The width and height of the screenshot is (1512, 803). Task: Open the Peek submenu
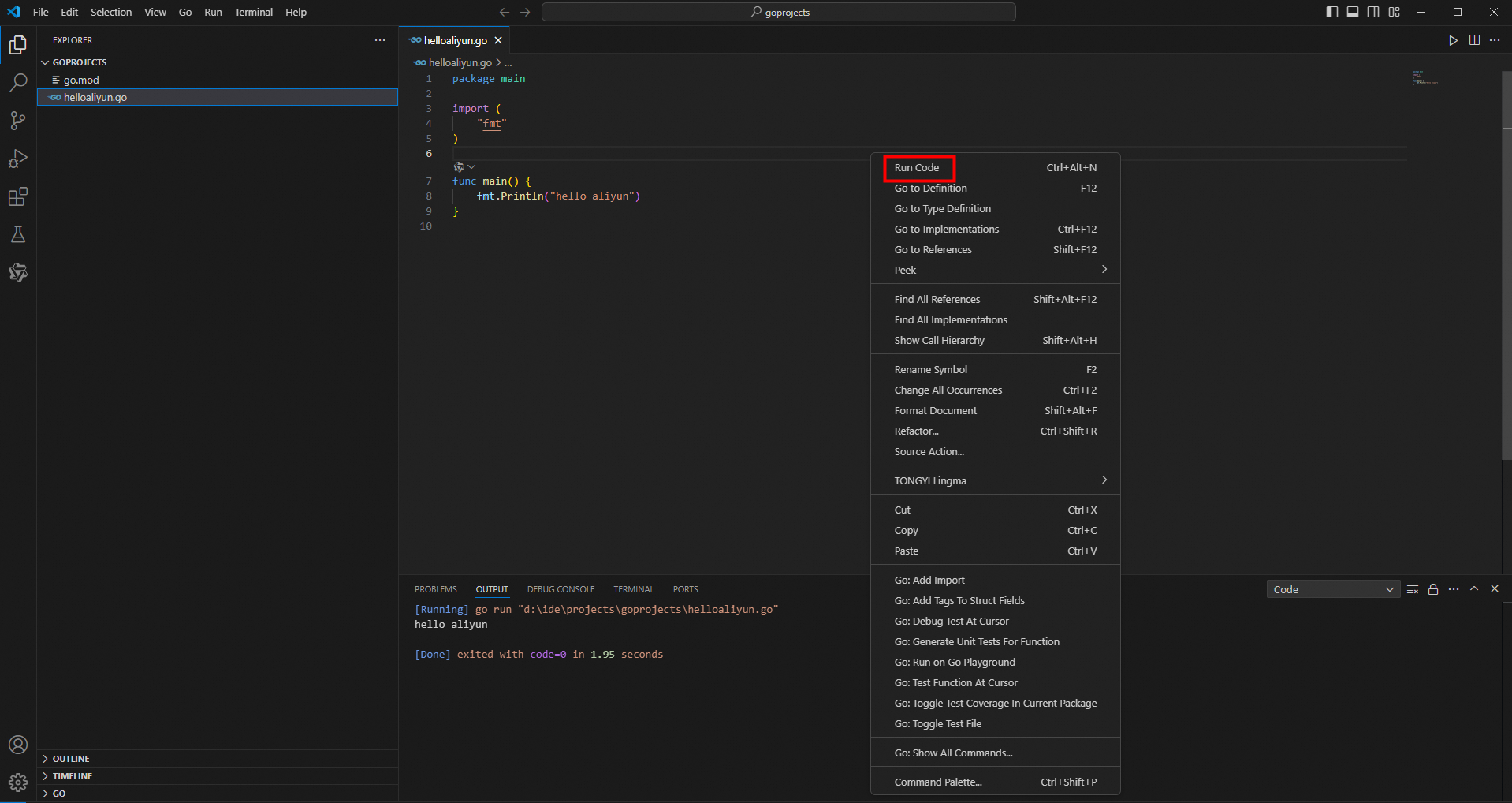pyautogui.click(x=996, y=270)
